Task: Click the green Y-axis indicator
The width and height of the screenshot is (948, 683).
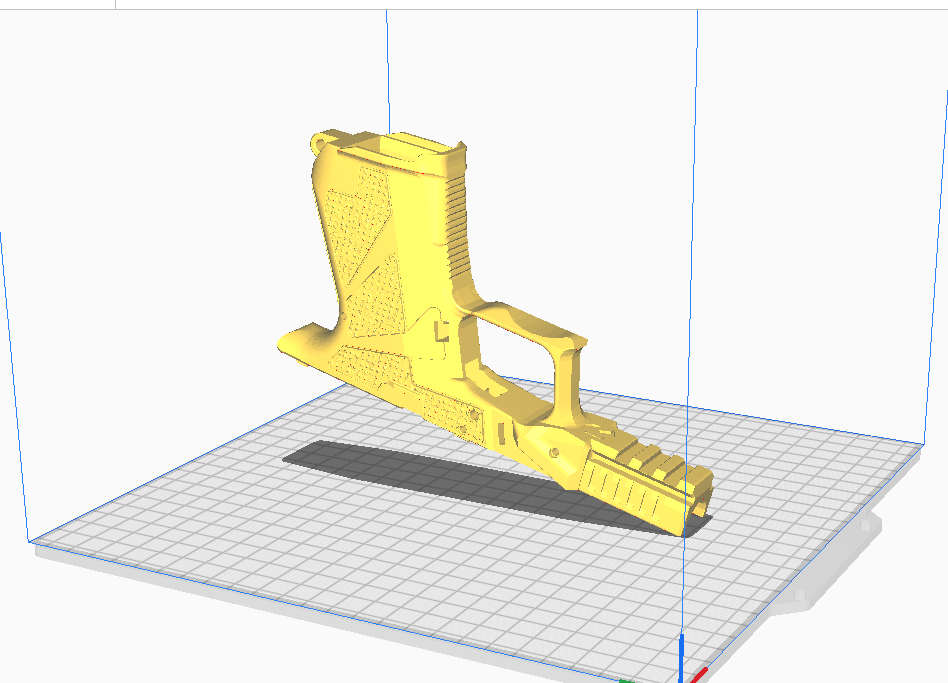Action: pos(627,680)
